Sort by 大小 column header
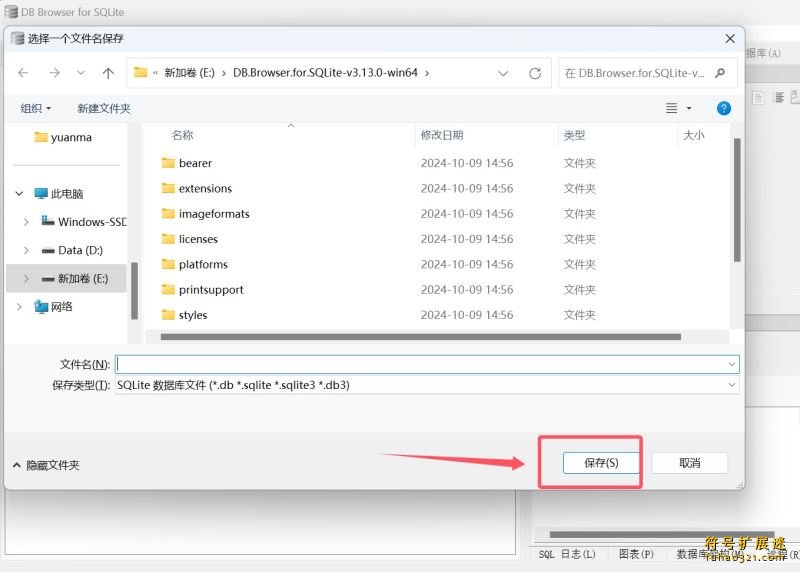Image resolution: width=800 pixels, height=572 pixels. point(693,135)
